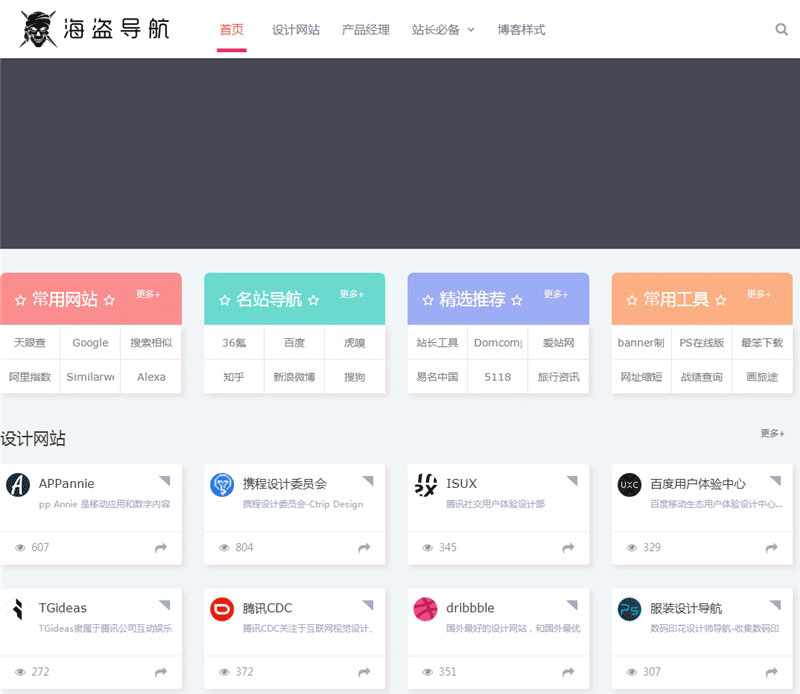
Task: Open the 百度用户体验中心 card title
Action: [697, 483]
